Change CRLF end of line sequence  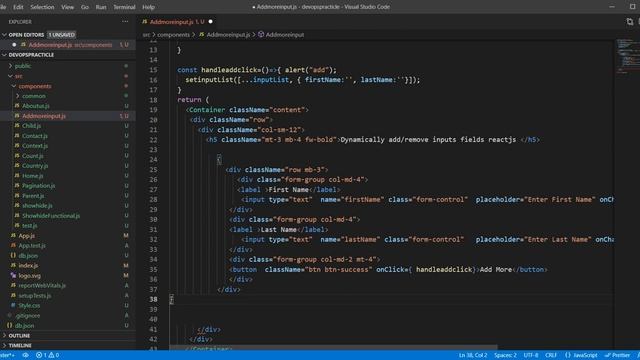551,355
